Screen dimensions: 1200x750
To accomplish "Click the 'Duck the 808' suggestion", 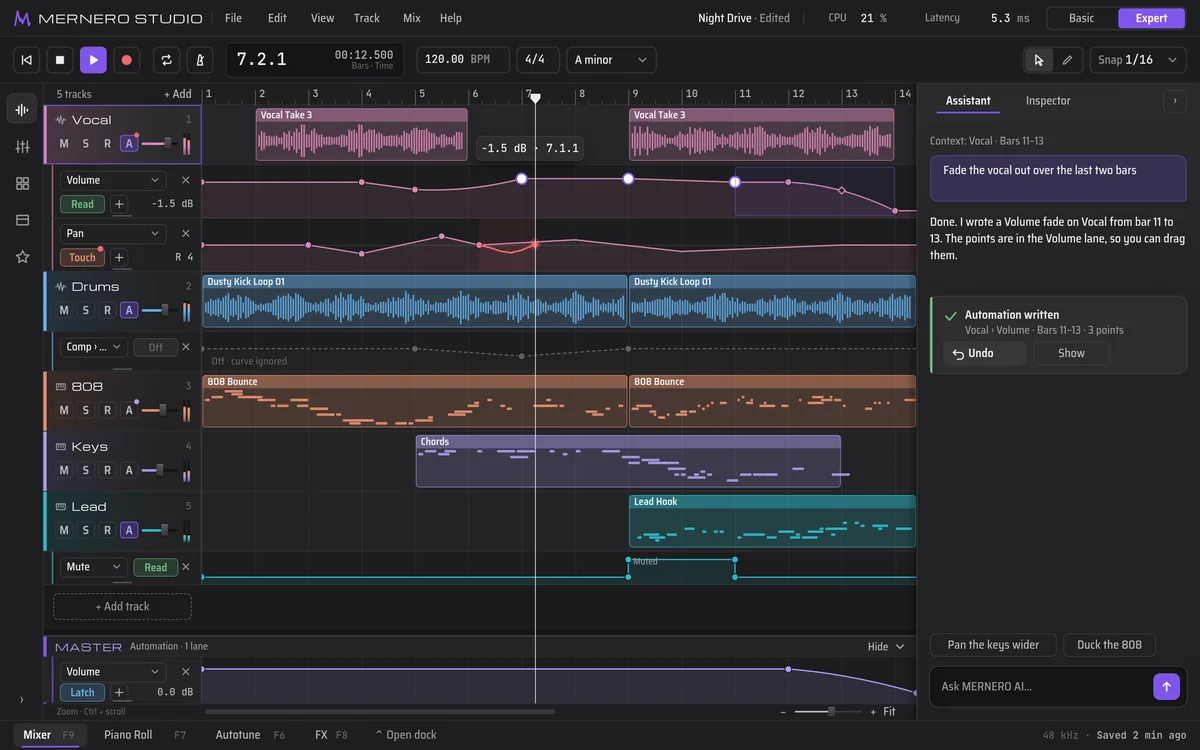I will (1109, 645).
